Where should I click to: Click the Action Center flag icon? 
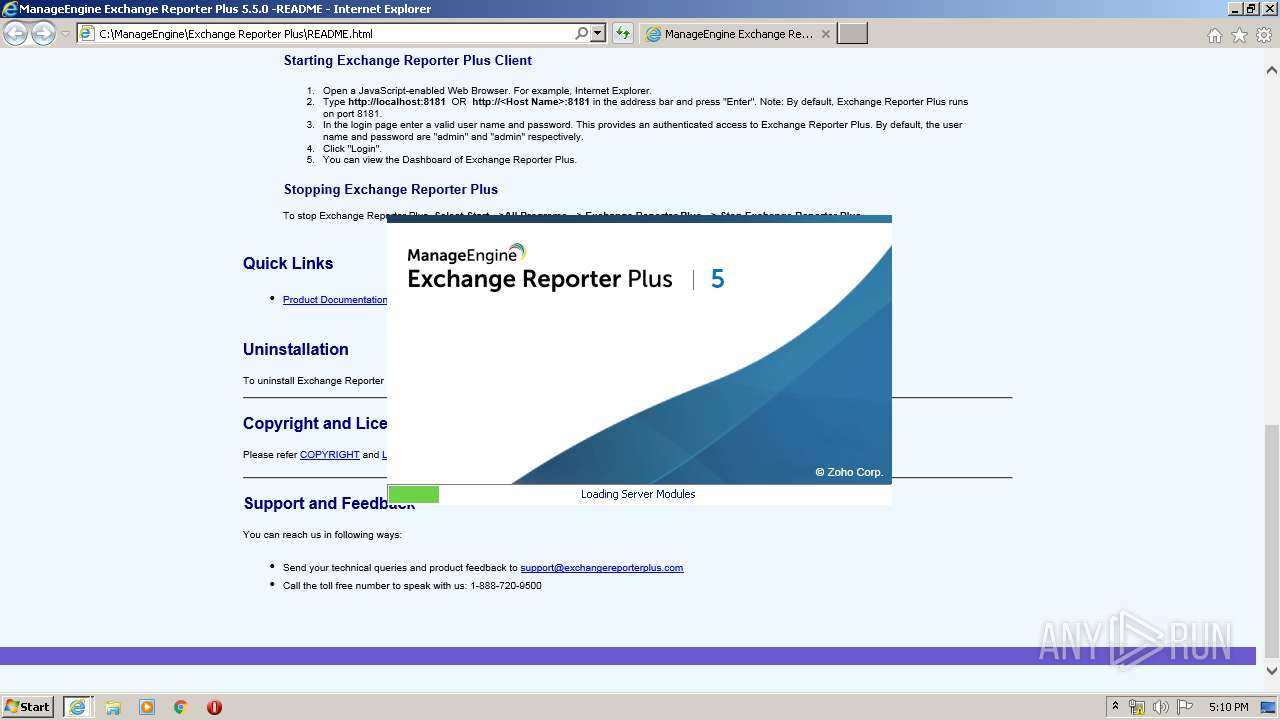tap(1185, 707)
